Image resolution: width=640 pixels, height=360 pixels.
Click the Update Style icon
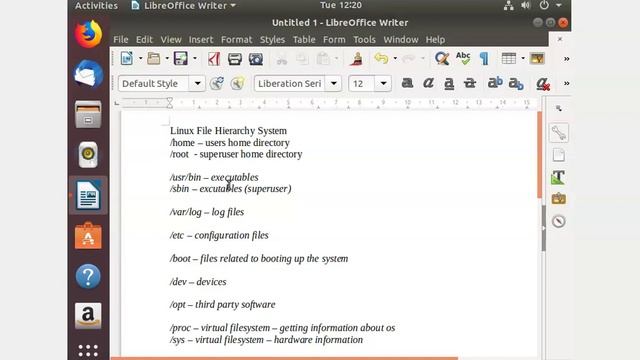pyautogui.click(x=217, y=83)
